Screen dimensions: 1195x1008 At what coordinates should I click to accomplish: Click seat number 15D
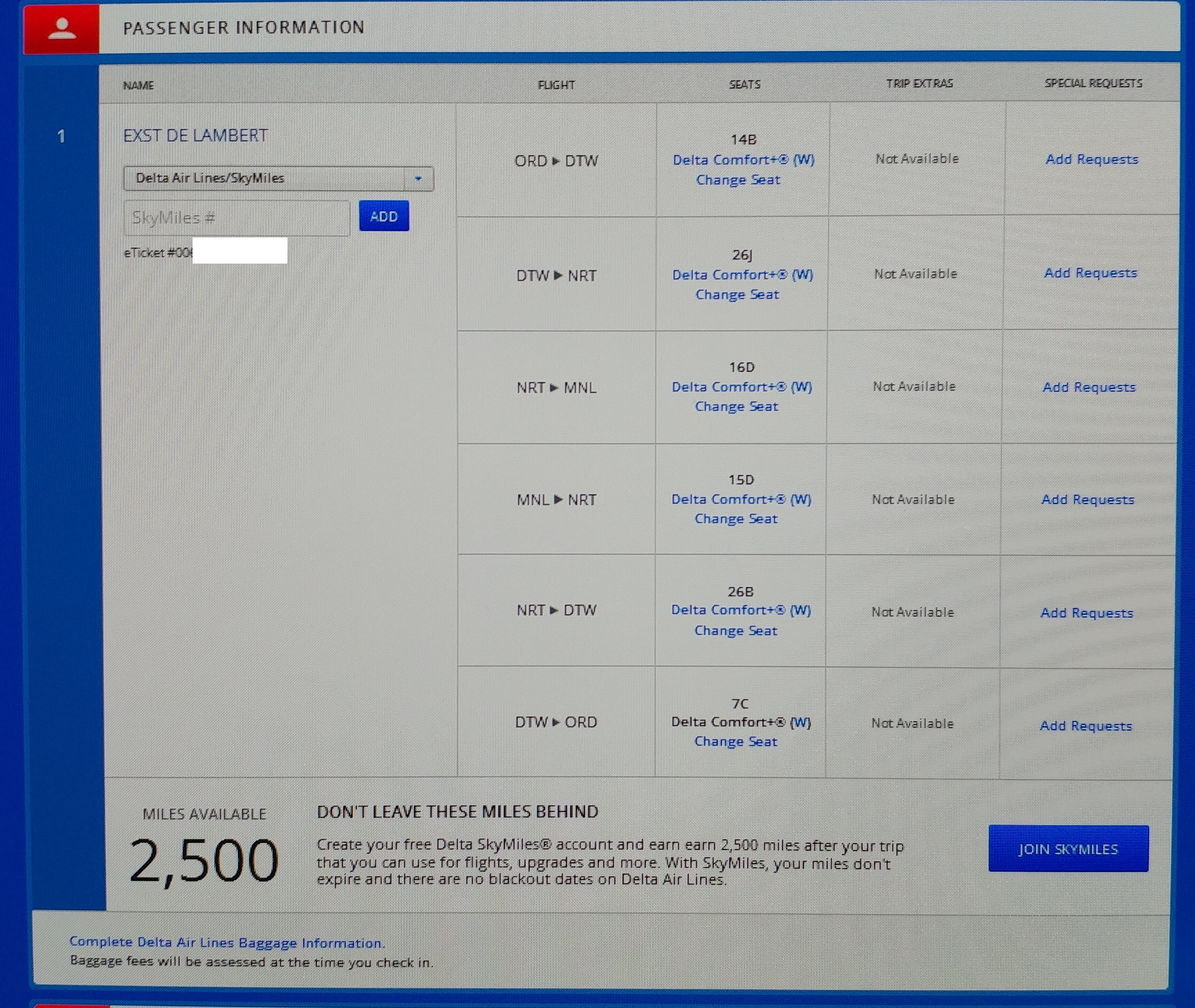point(741,480)
